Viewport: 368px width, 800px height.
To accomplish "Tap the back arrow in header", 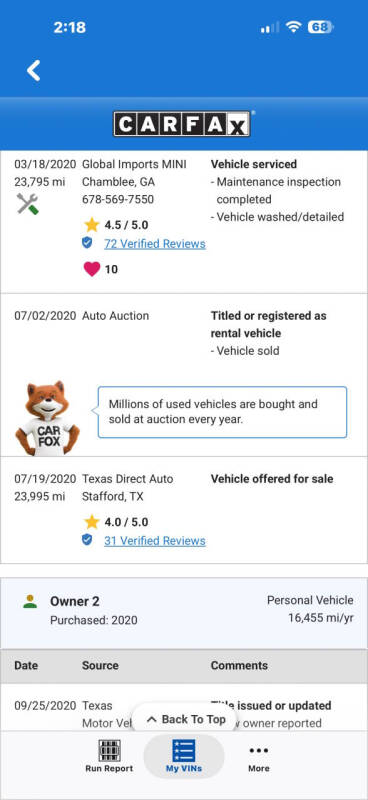I will (34, 70).
